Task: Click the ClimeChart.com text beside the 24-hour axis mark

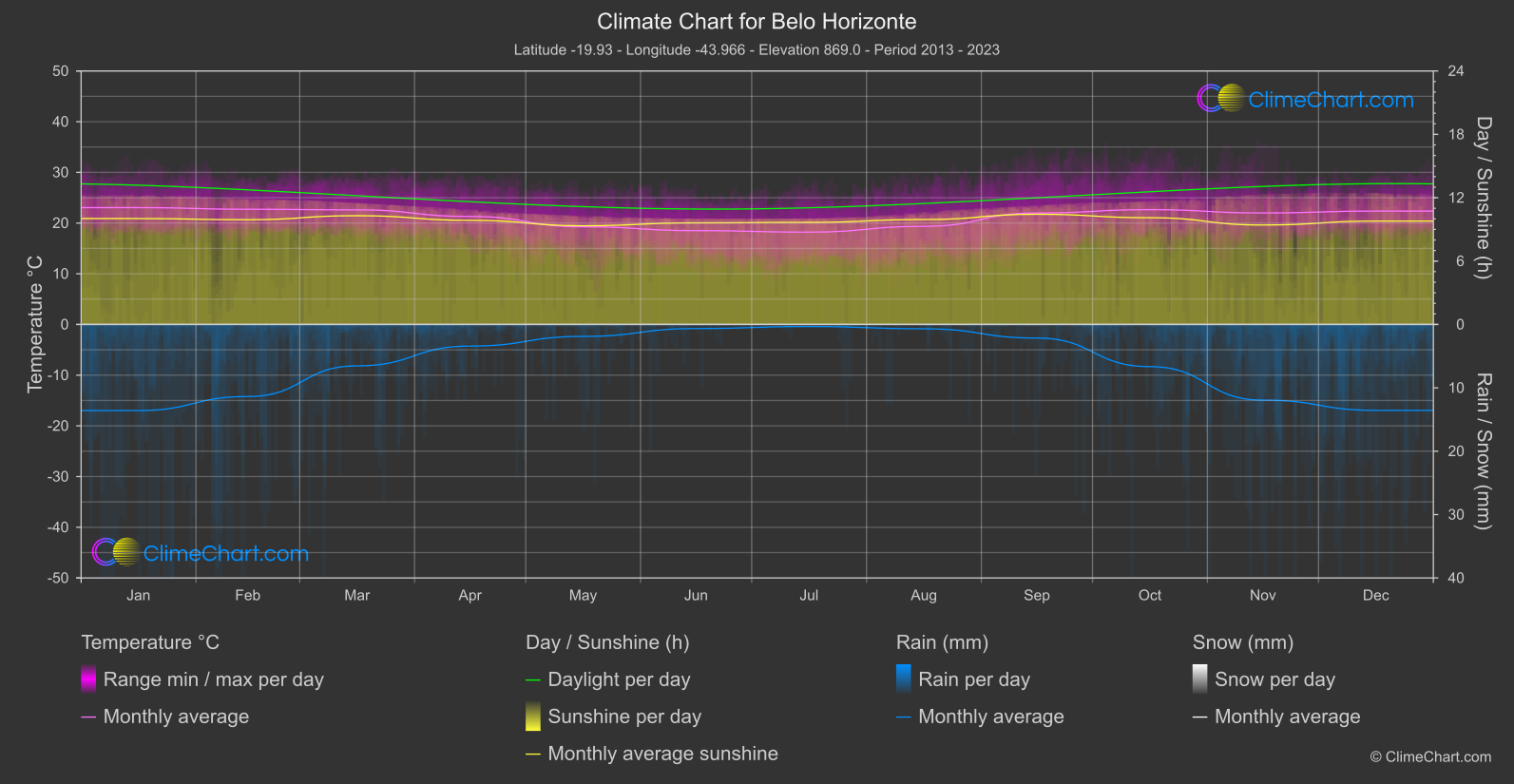Action: [1331, 100]
